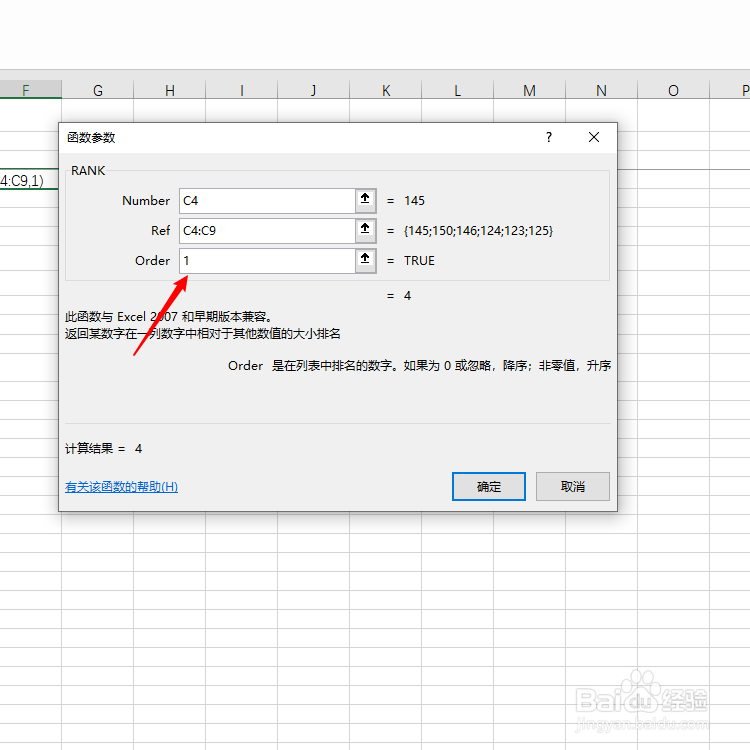Confirm with the 确定 button

click(x=488, y=486)
